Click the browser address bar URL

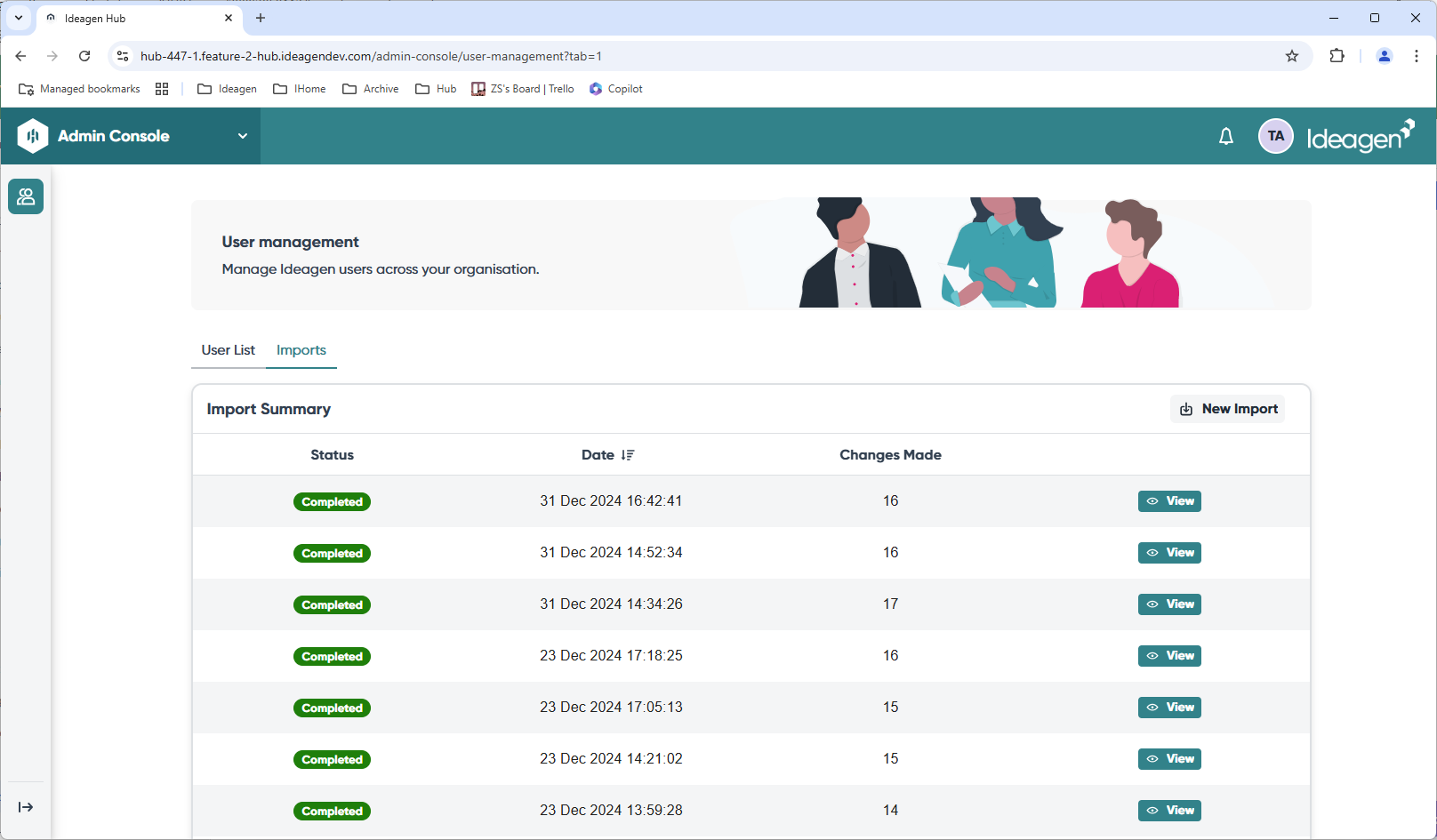tap(371, 56)
